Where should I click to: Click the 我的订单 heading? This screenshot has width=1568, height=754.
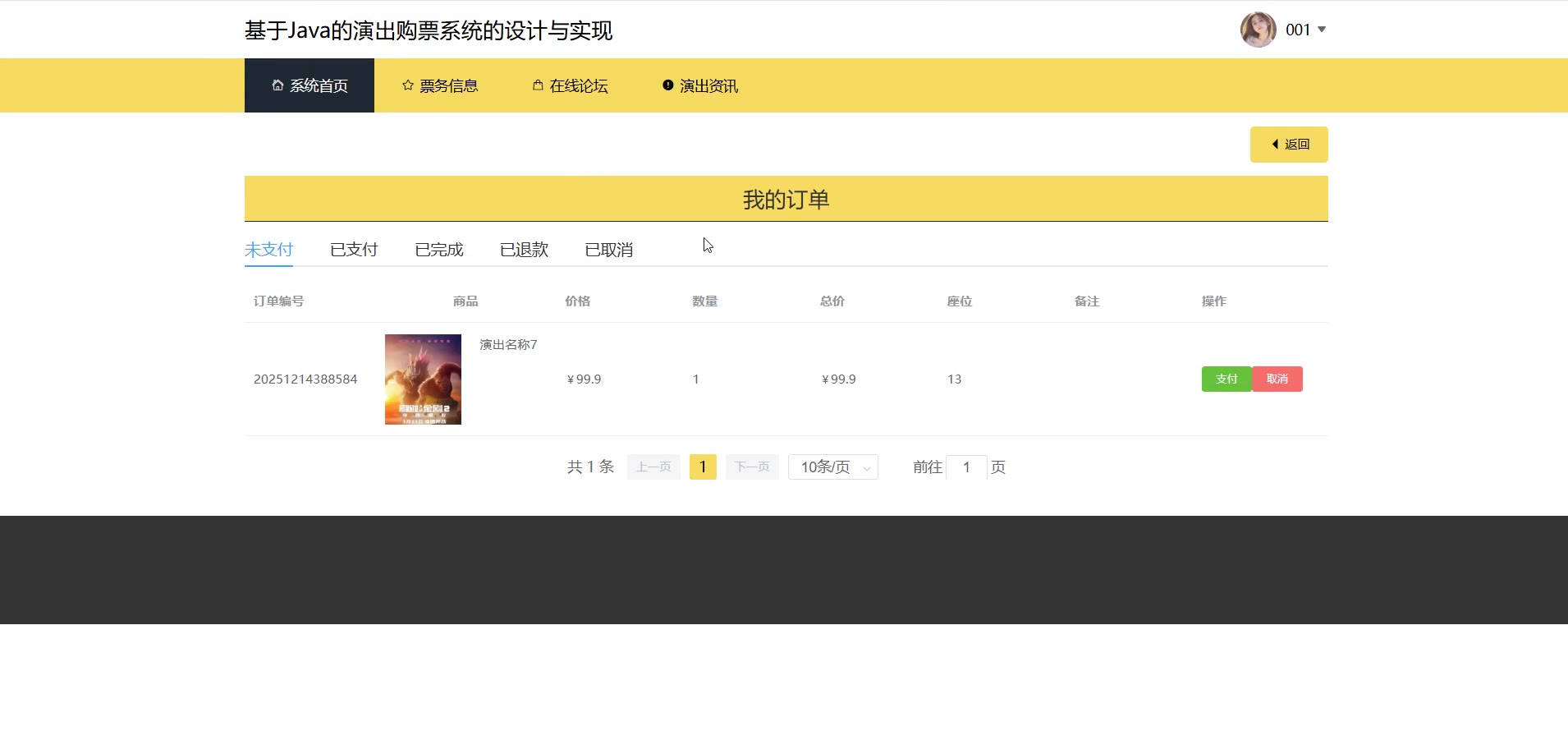pyautogui.click(x=786, y=200)
